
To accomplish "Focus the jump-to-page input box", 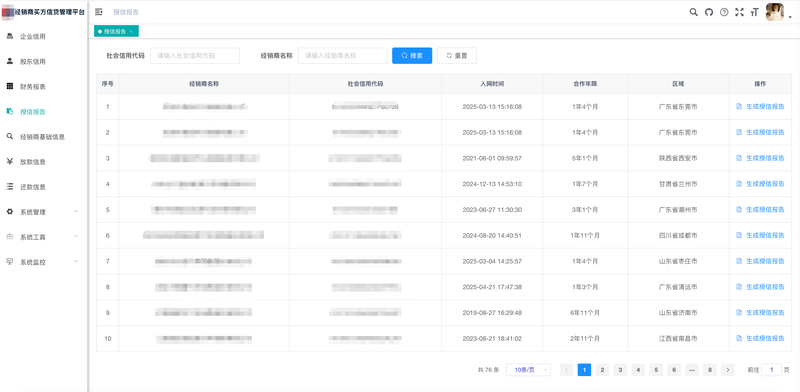I will tap(771, 370).
